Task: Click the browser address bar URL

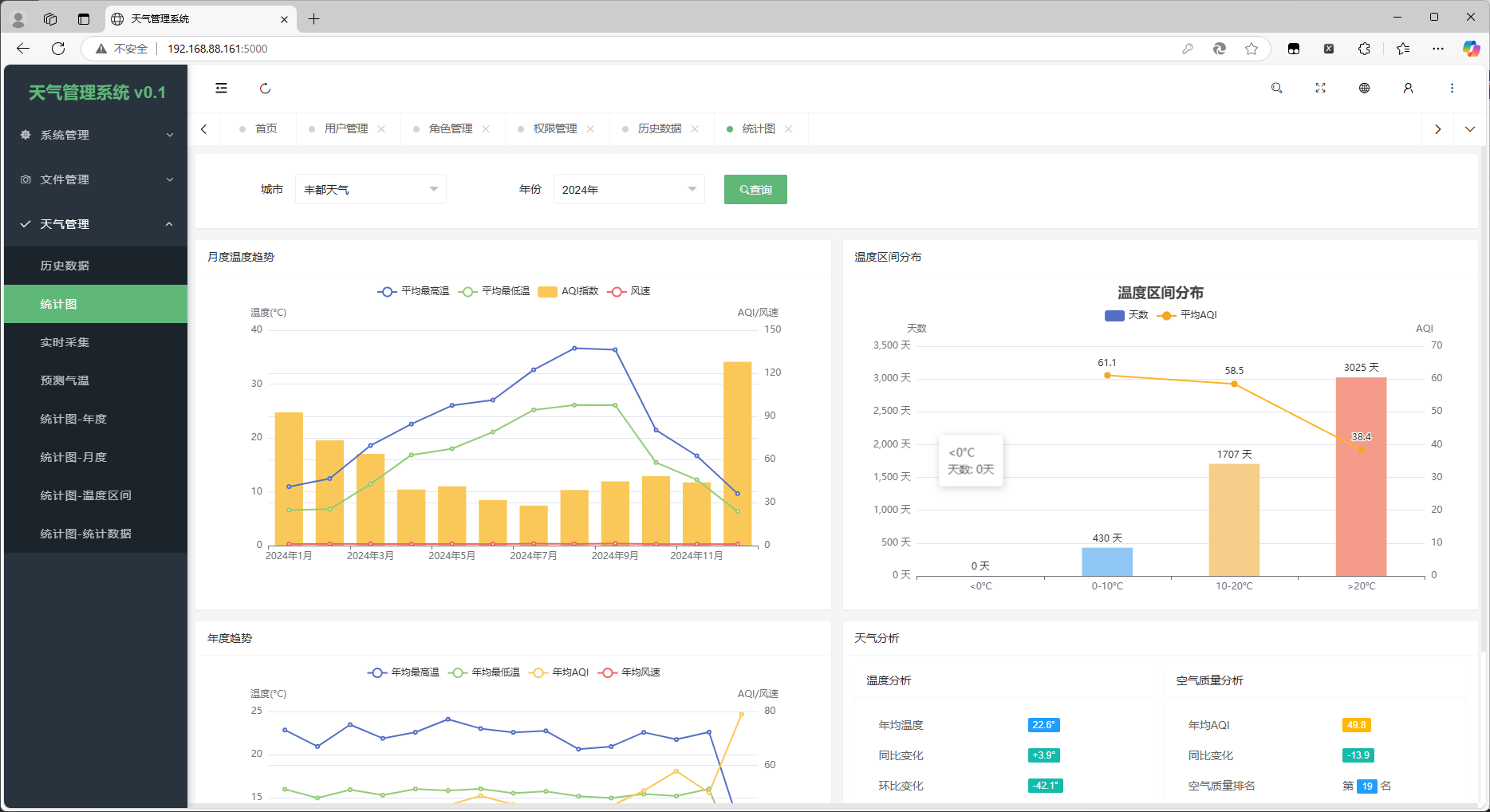Action: coord(217,49)
